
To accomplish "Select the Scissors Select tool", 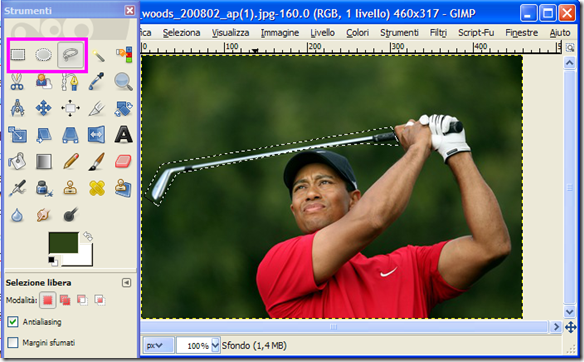I will click(17, 82).
